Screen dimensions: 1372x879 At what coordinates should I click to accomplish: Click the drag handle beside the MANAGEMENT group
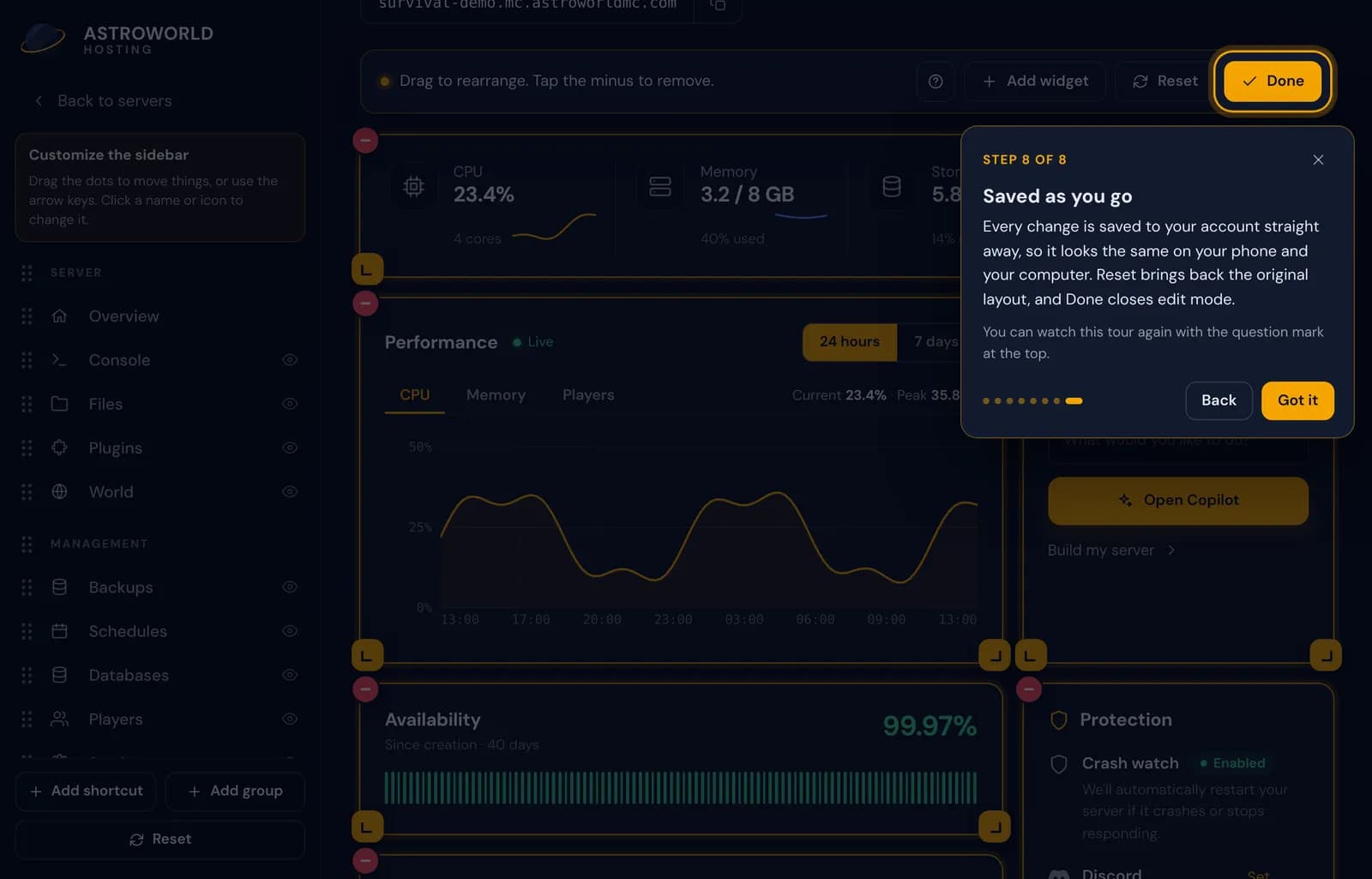tap(27, 545)
